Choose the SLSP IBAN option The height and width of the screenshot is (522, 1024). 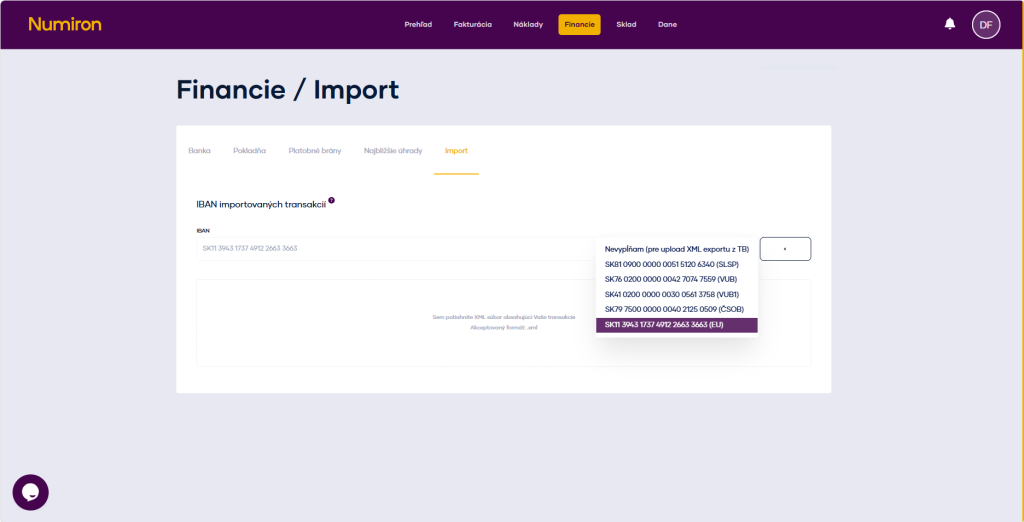tap(677, 265)
